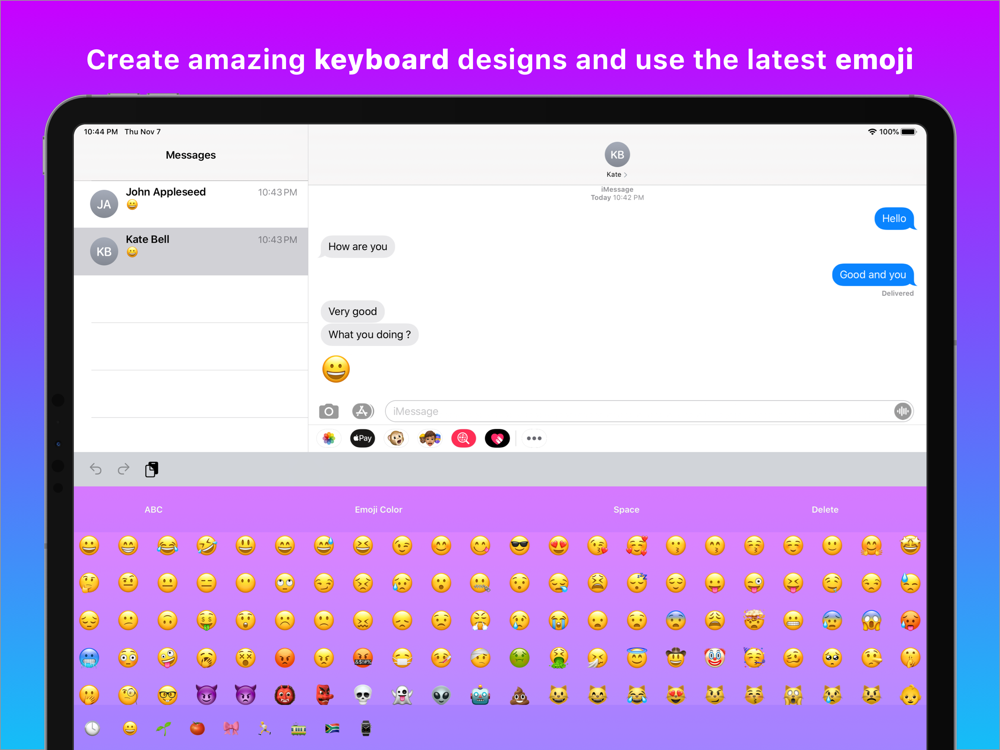Switch to the running person activity tab
Image resolution: width=1000 pixels, height=750 pixels.
point(265,728)
